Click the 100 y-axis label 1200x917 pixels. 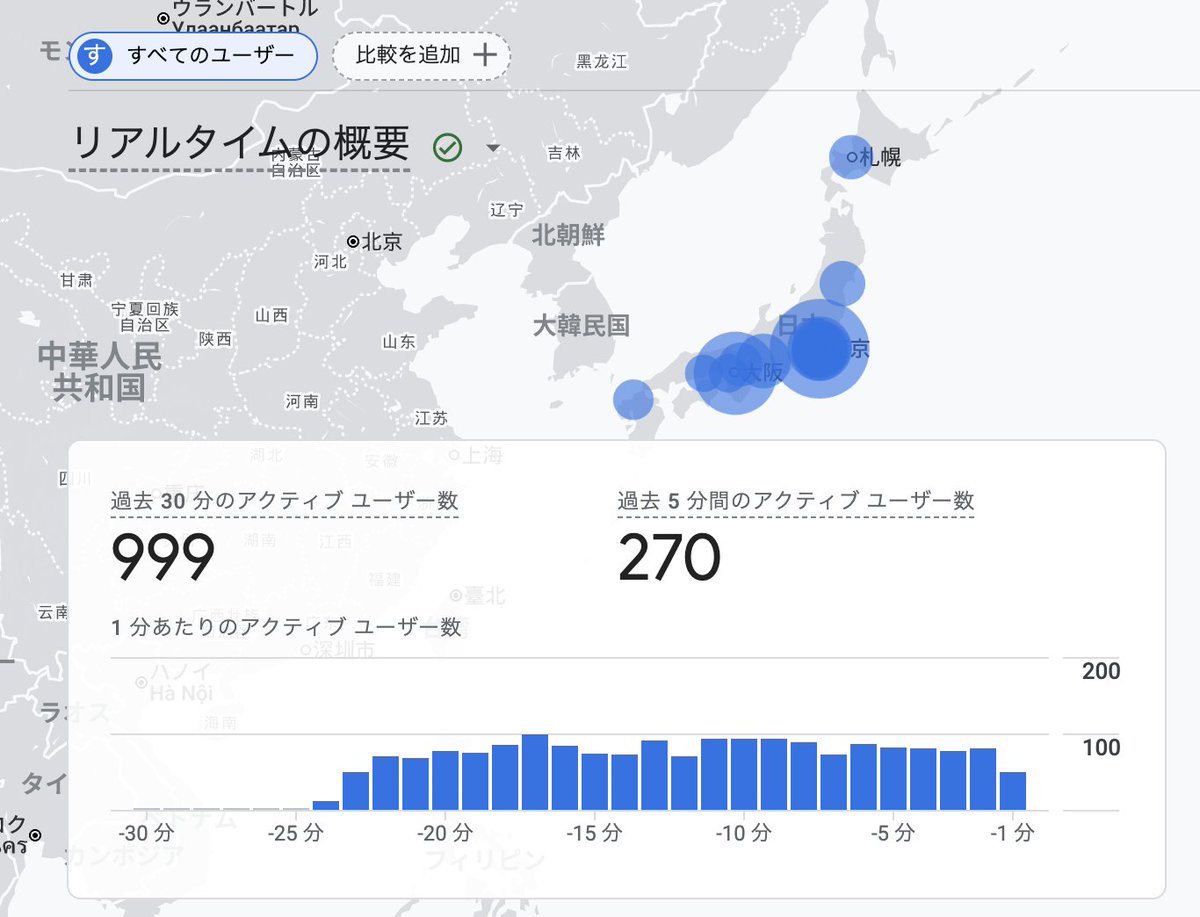[x=1101, y=748]
